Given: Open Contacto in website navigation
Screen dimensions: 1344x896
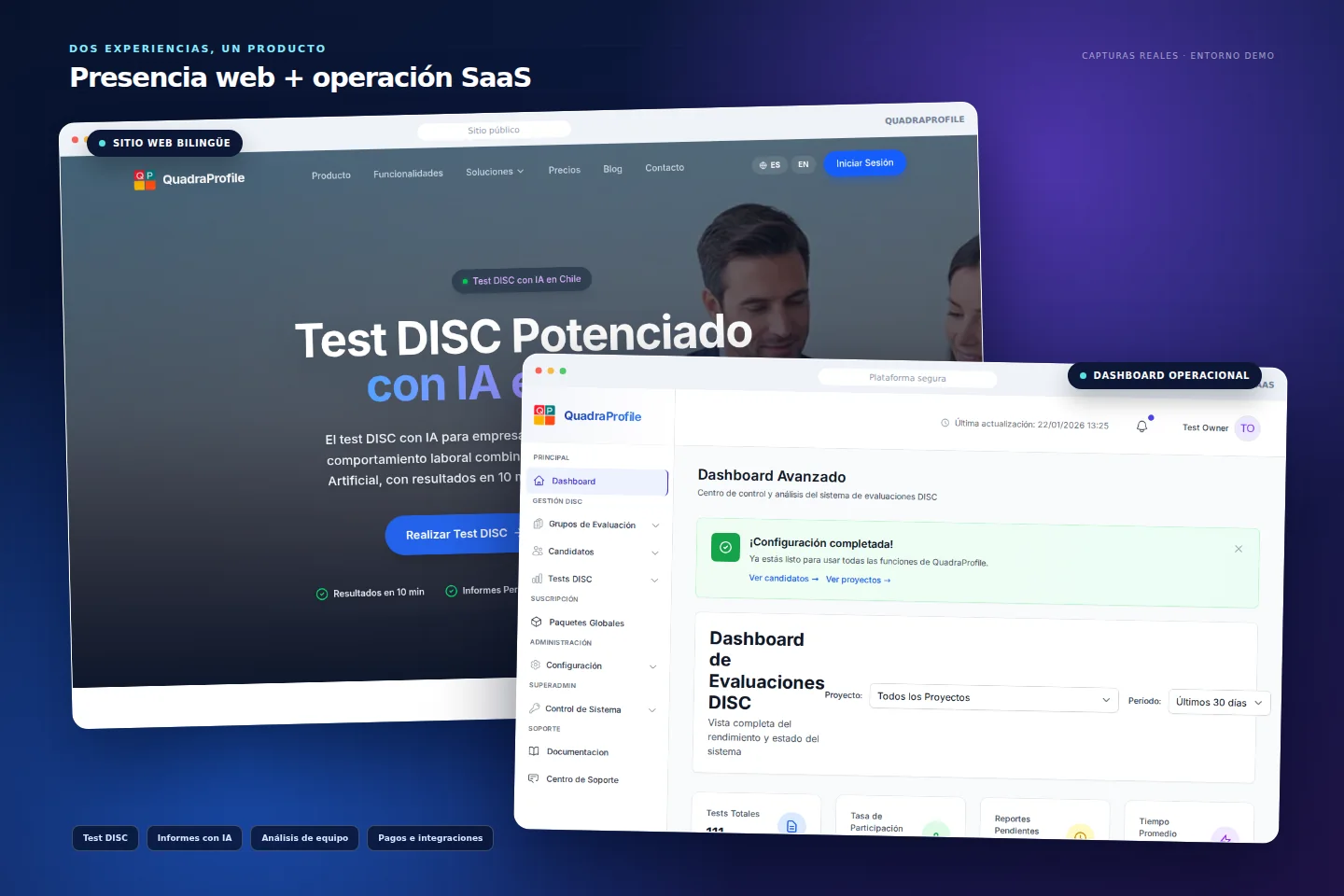Looking at the screenshot, I should [665, 168].
